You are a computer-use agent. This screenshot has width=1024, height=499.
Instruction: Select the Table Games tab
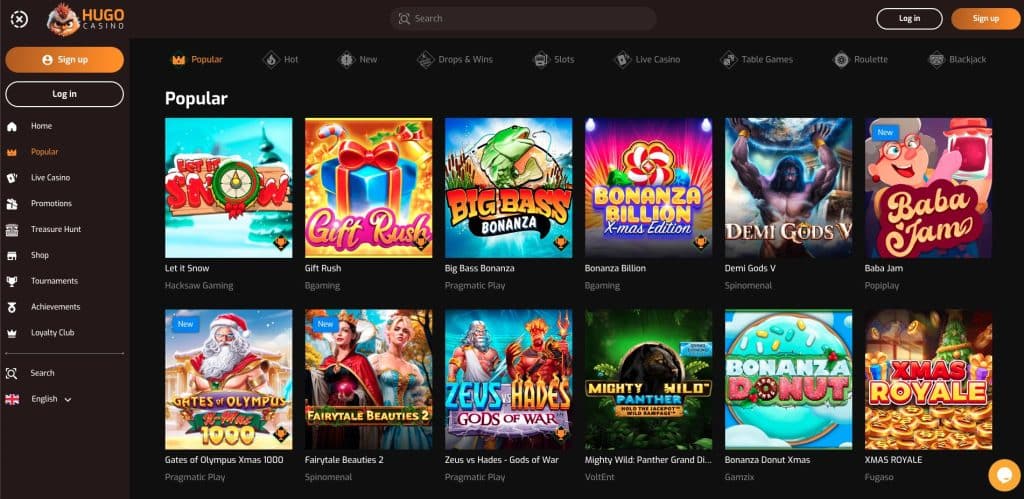756,59
